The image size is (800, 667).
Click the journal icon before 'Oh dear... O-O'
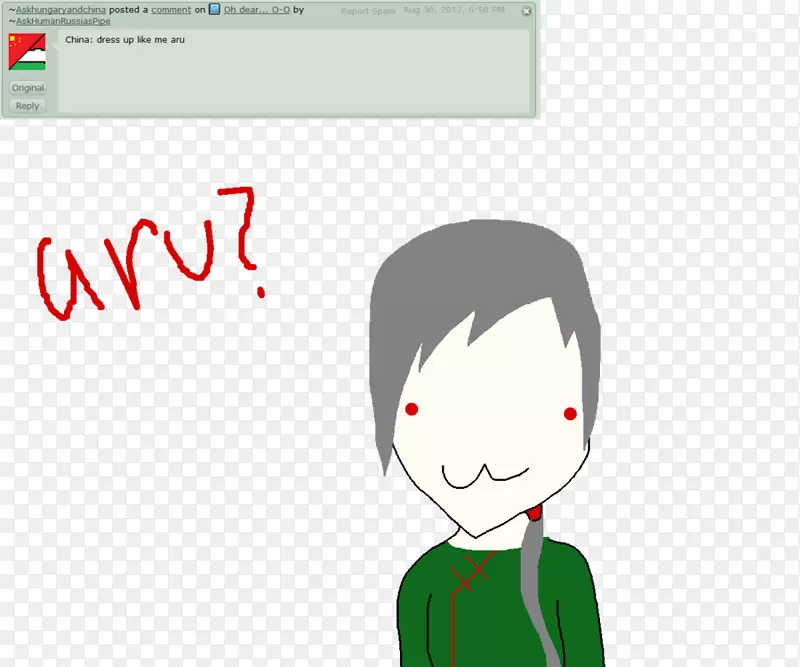214,10
